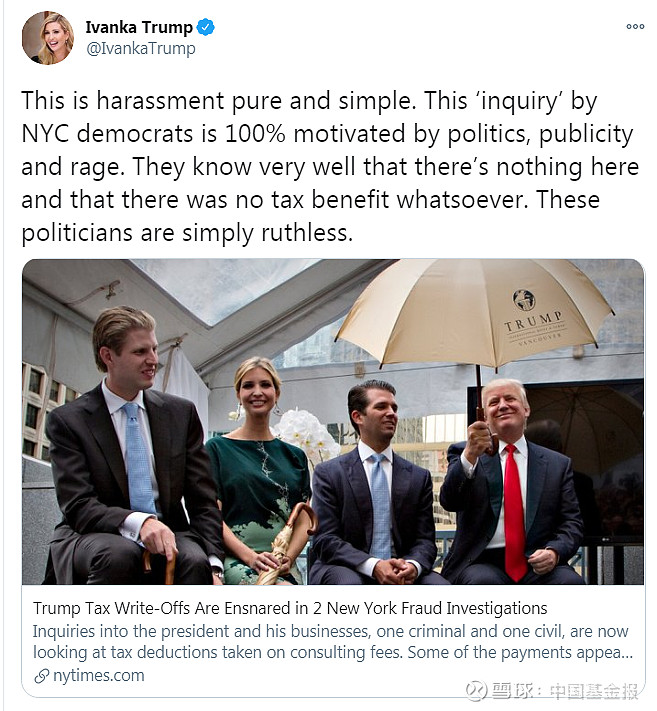Viewport: 657px width, 711px height.
Task: Click the white orchid flowers in the photo
Action: [x=308, y=432]
